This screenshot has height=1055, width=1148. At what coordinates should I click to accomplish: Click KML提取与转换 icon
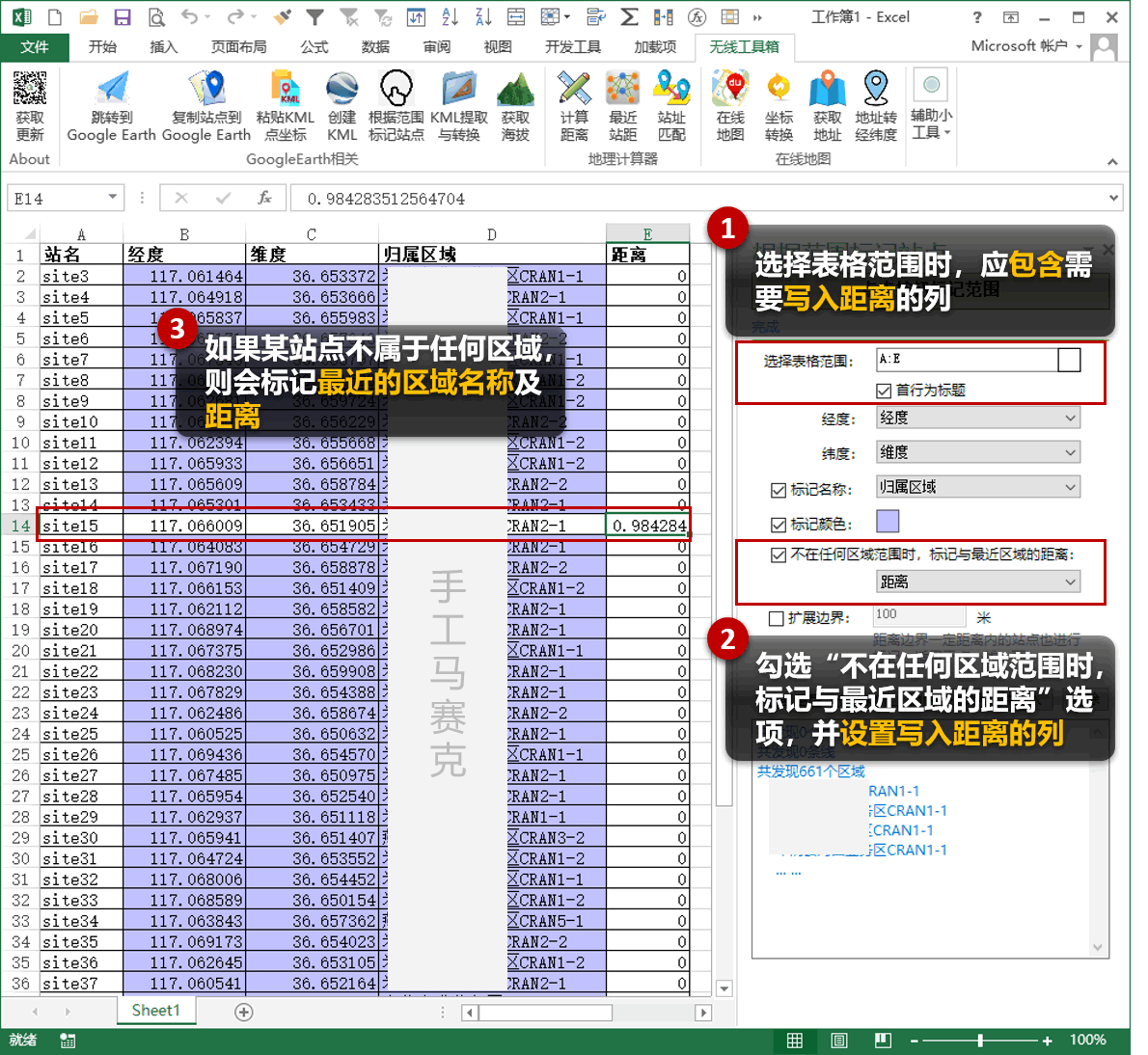(459, 88)
